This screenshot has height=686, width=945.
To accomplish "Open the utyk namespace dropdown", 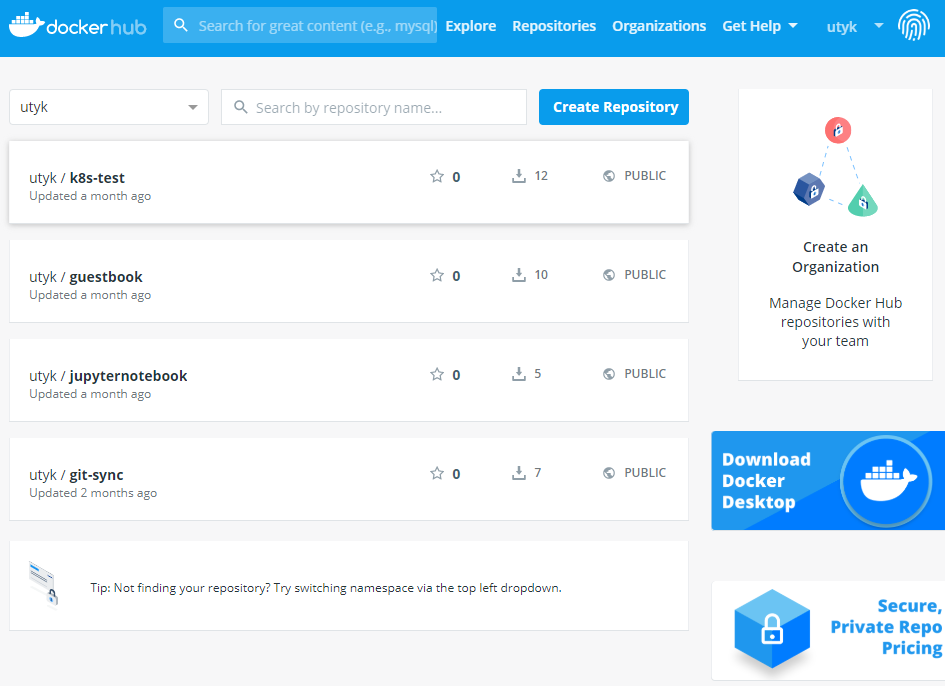I will (109, 107).
